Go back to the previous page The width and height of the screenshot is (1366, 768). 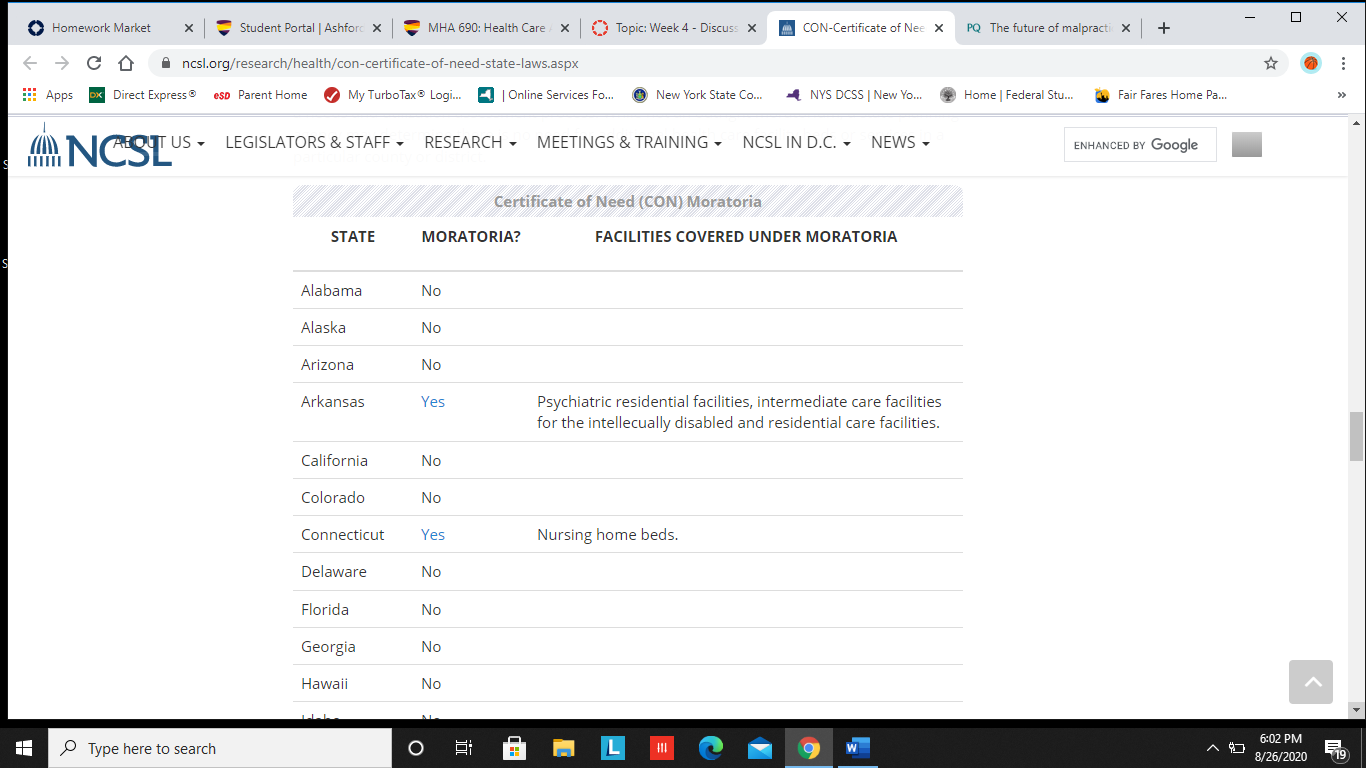coord(30,63)
